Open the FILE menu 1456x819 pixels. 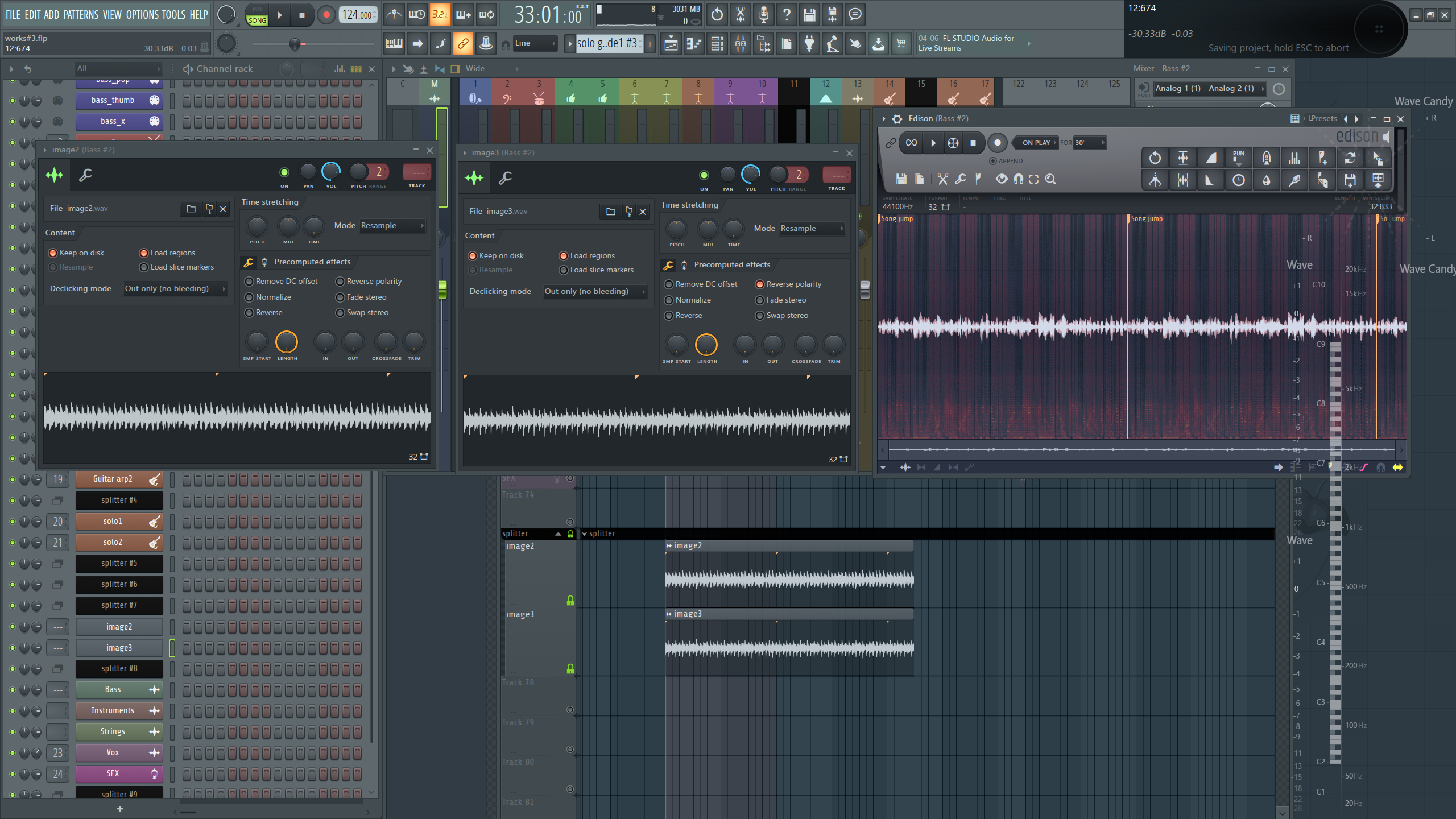click(x=13, y=15)
